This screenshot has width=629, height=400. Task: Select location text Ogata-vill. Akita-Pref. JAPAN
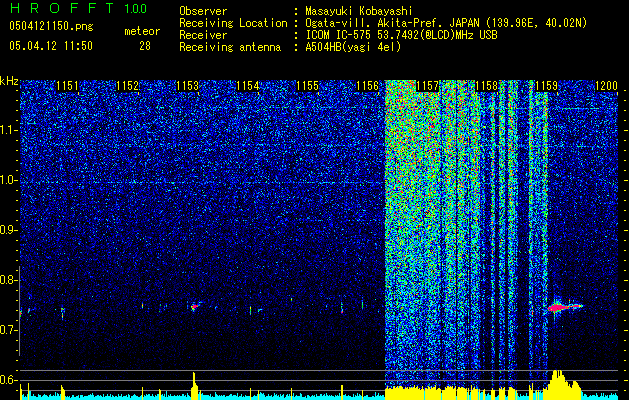391,23
